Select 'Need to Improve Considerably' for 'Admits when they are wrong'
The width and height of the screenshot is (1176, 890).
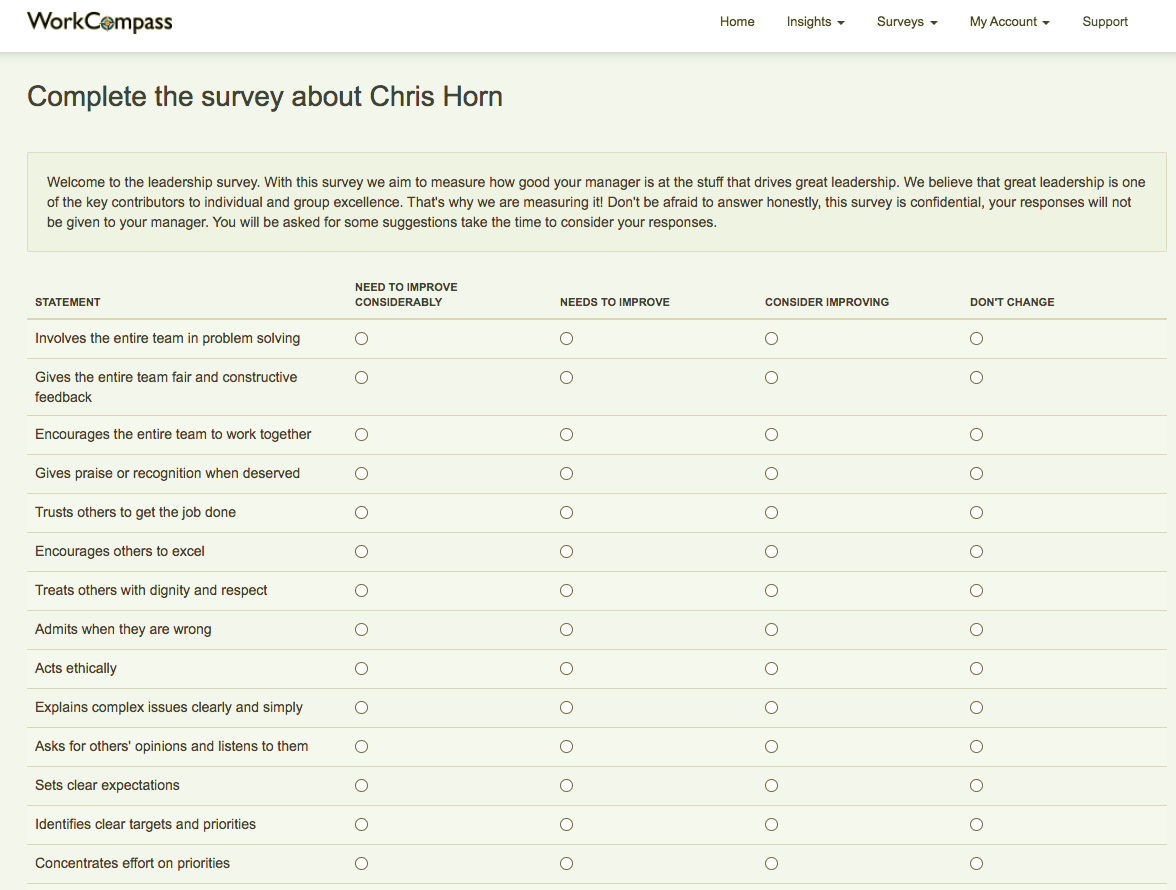361,629
